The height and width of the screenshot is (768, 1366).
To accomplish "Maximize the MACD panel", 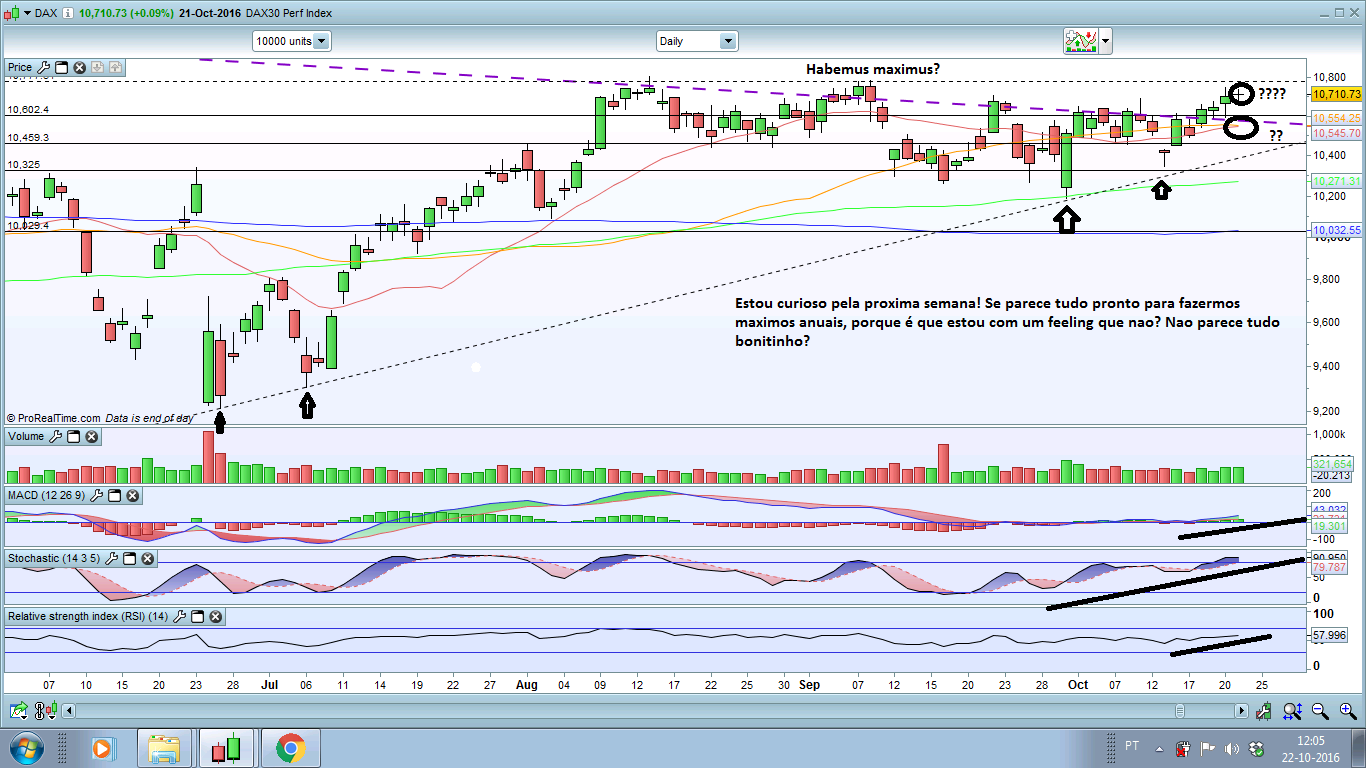I will pos(115,495).
